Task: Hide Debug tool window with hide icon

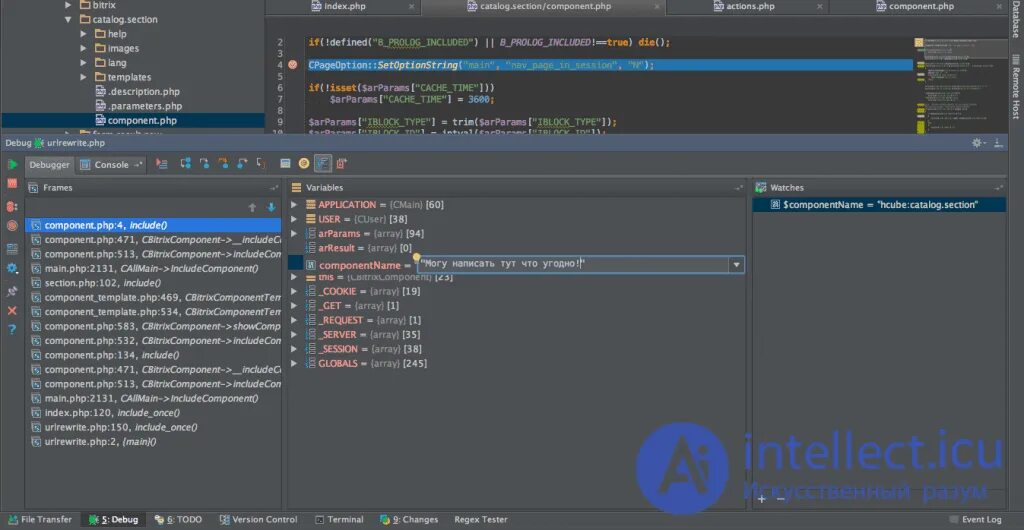Action: pyautogui.click(x=998, y=143)
